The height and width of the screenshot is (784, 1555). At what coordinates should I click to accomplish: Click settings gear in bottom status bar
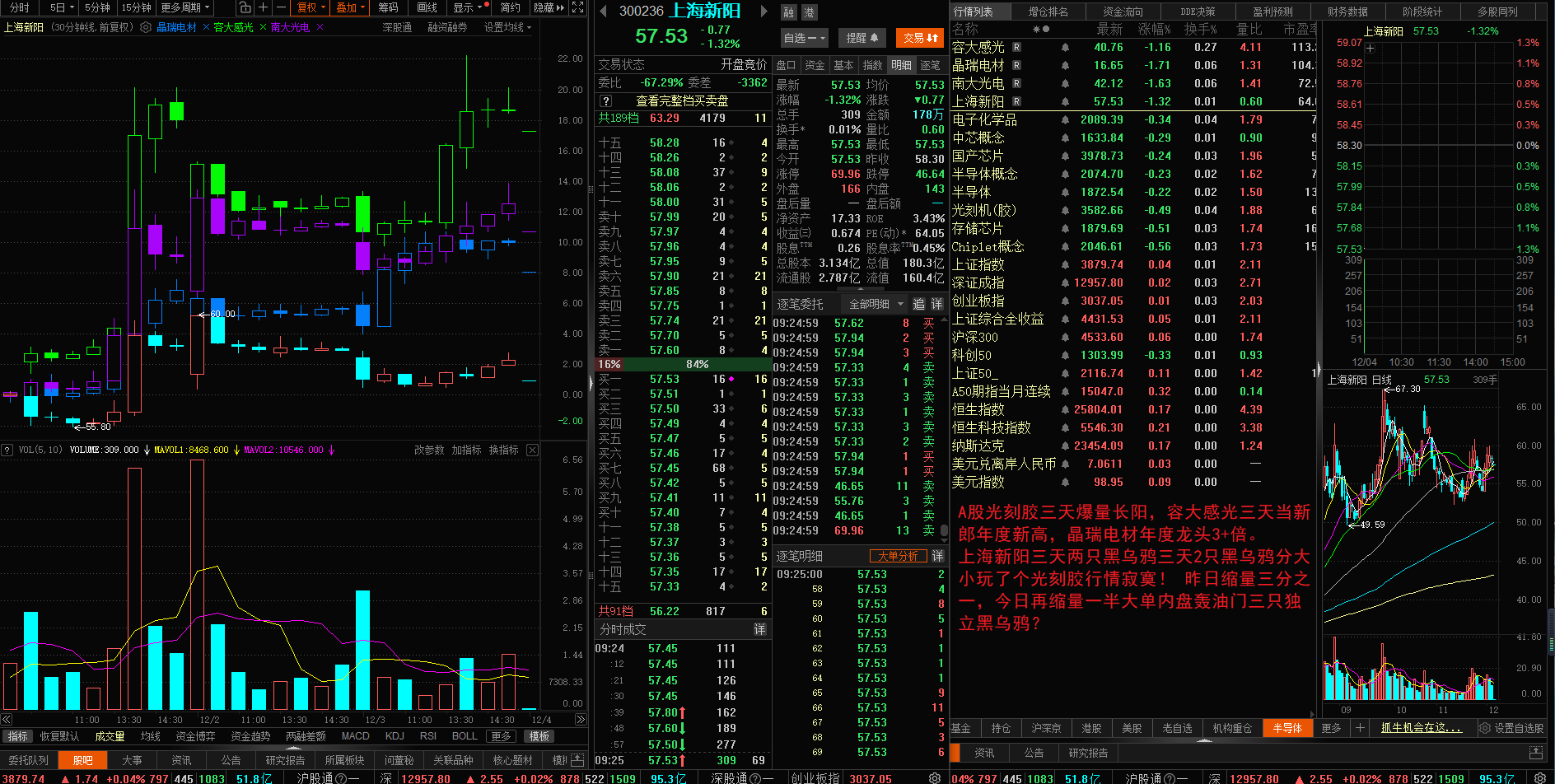click(935, 777)
